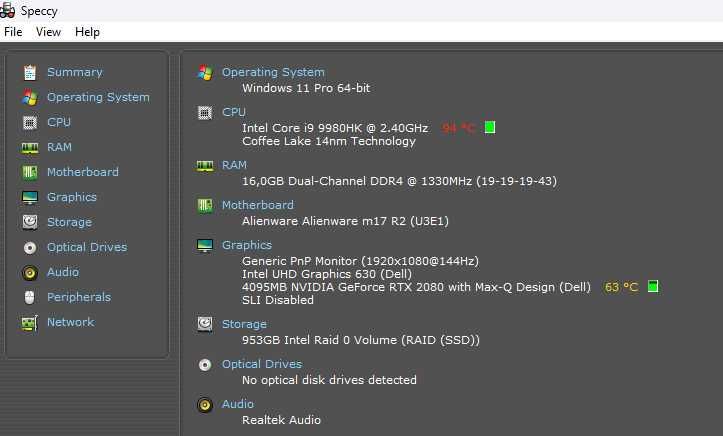Click the green GPU temperature indicator
The width and height of the screenshot is (723, 436).
(x=653, y=286)
